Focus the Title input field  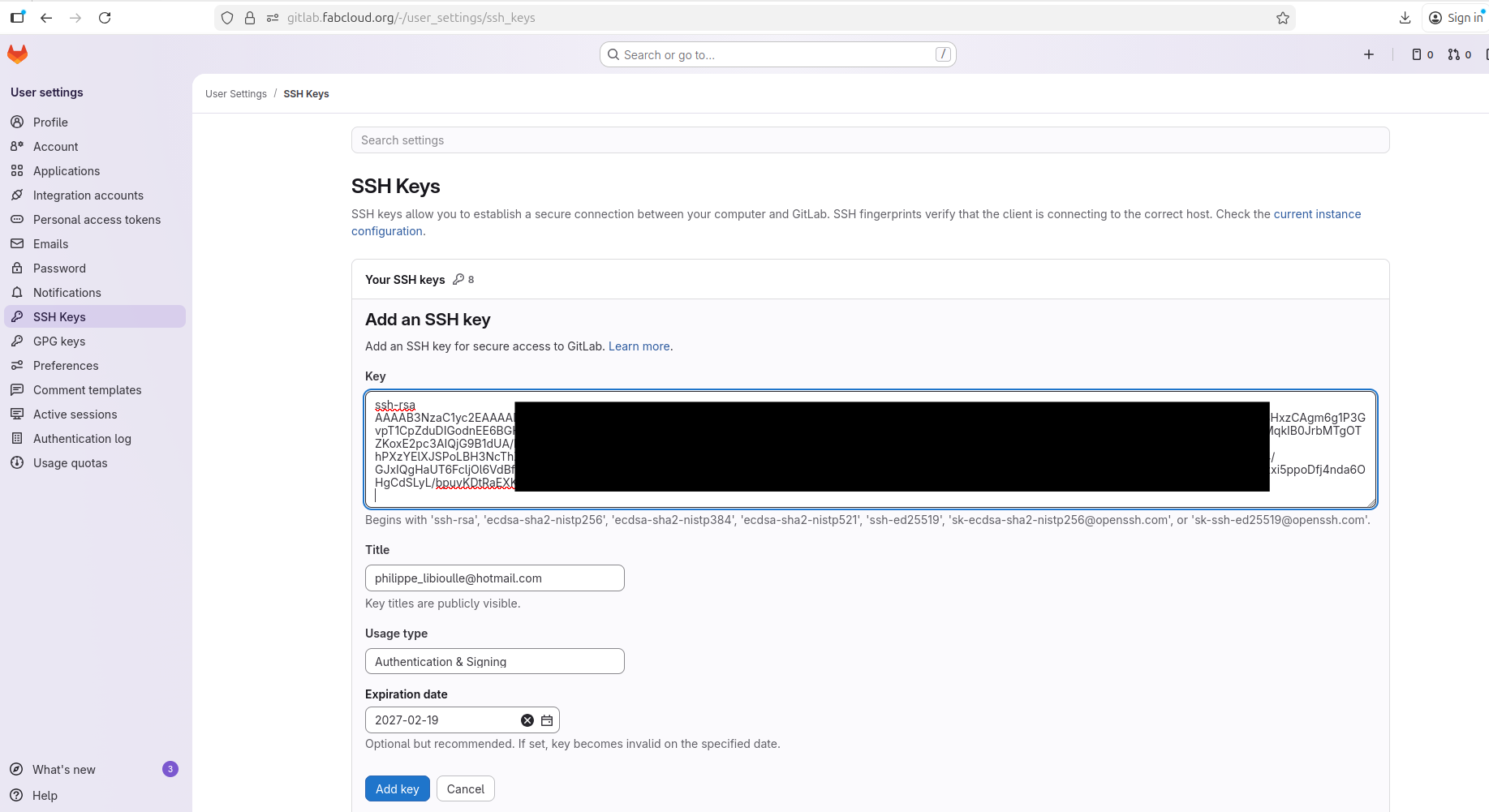point(494,578)
